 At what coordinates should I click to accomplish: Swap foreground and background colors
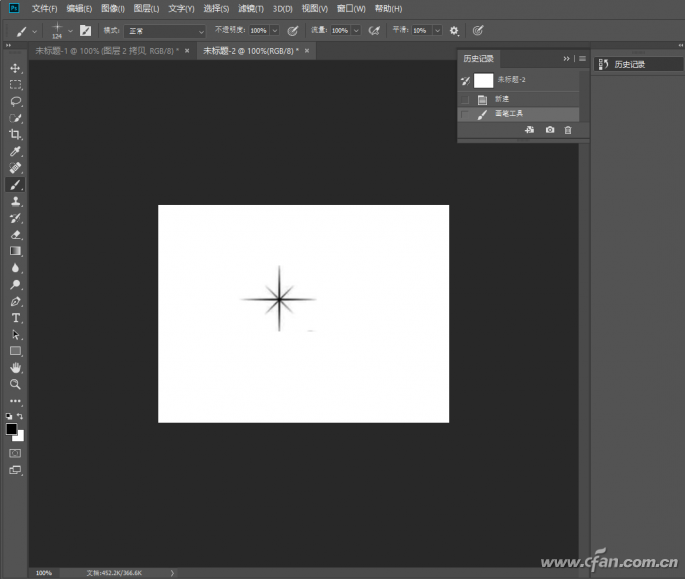tap(20, 416)
